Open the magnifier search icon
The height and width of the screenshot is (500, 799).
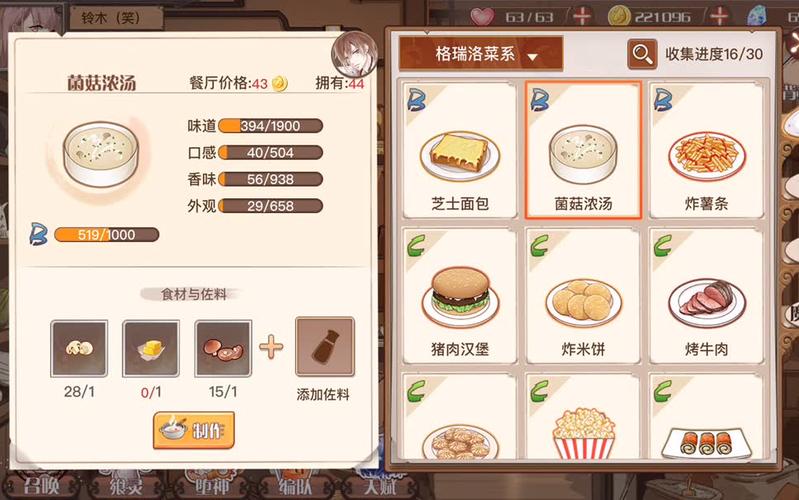(x=642, y=54)
